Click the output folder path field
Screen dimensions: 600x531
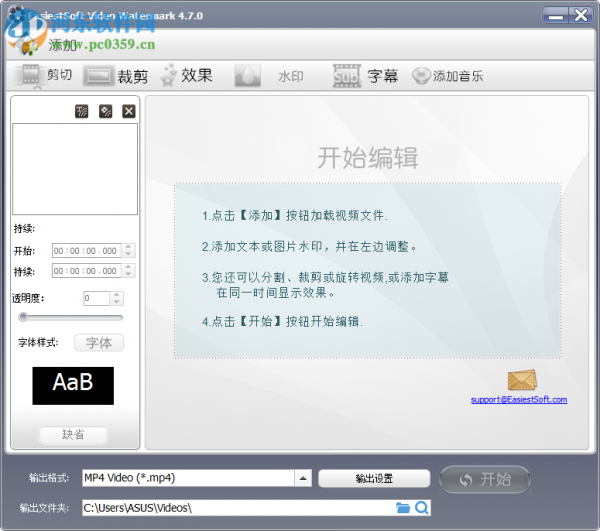click(237, 508)
